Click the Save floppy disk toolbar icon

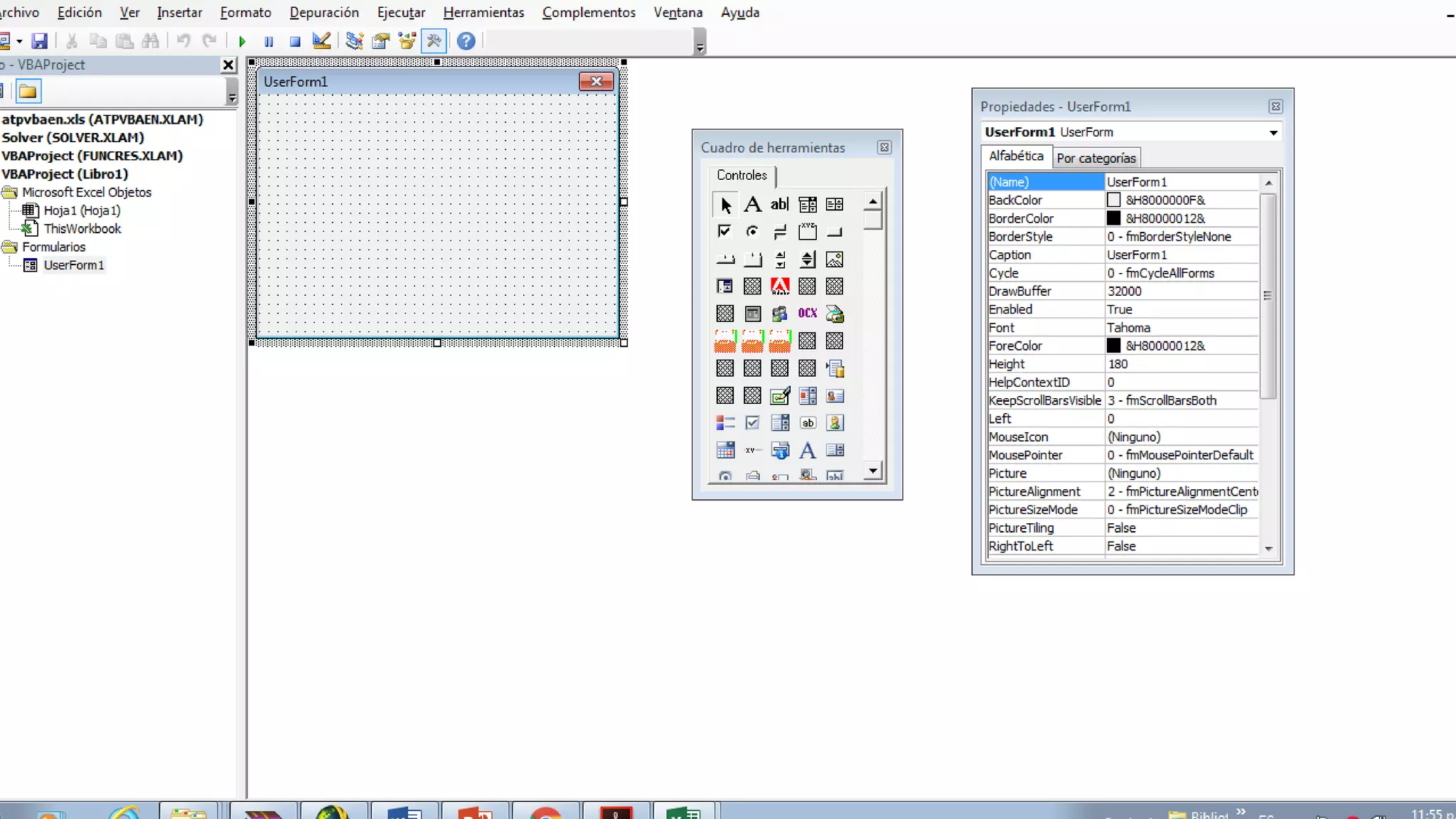click(x=40, y=41)
